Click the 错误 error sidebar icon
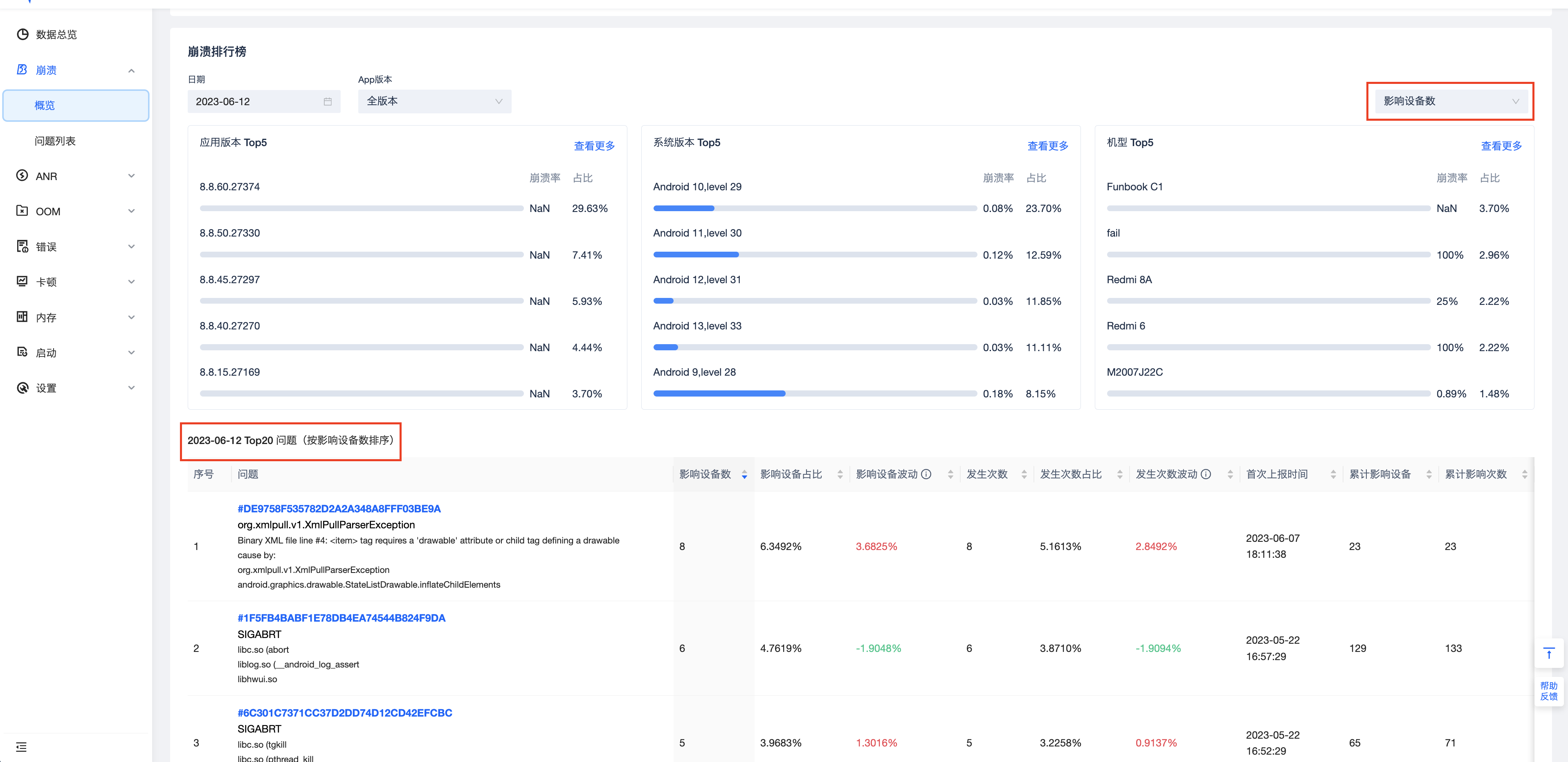Image resolution: width=1568 pixels, height=762 pixels. (22, 246)
